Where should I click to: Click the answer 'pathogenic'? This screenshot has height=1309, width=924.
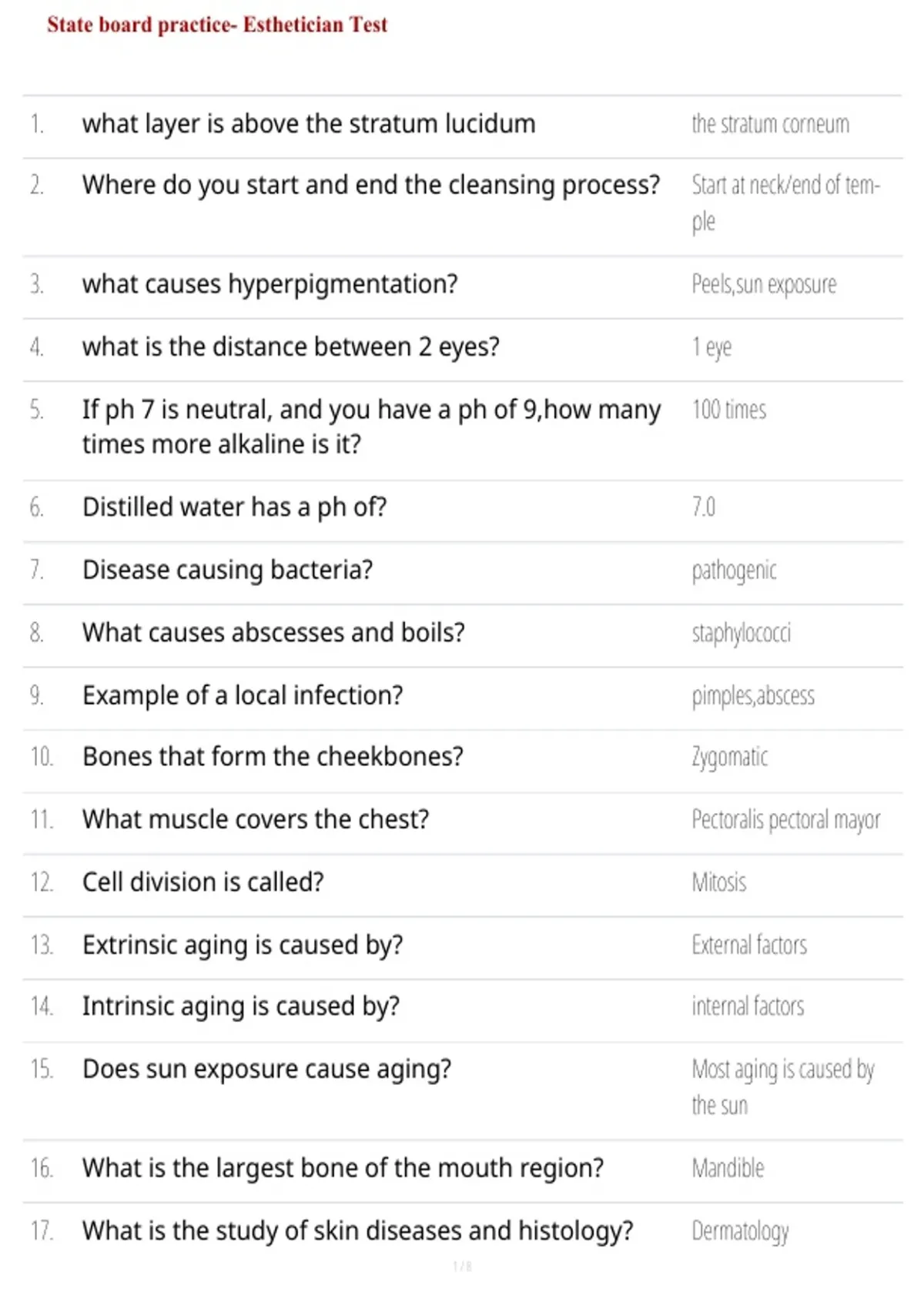(734, 571)
